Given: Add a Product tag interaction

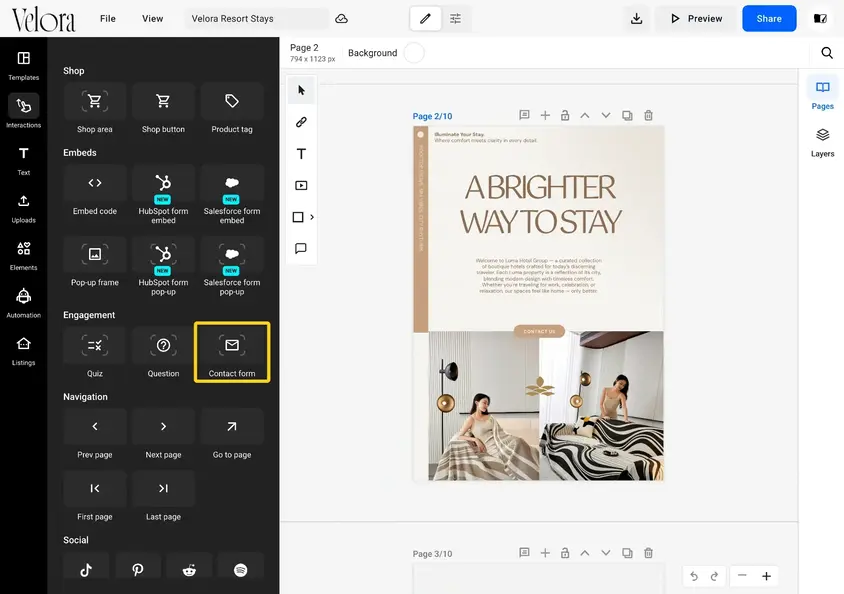Looking at the screenshot, I should pyautogui.click(x=232, y=109).
